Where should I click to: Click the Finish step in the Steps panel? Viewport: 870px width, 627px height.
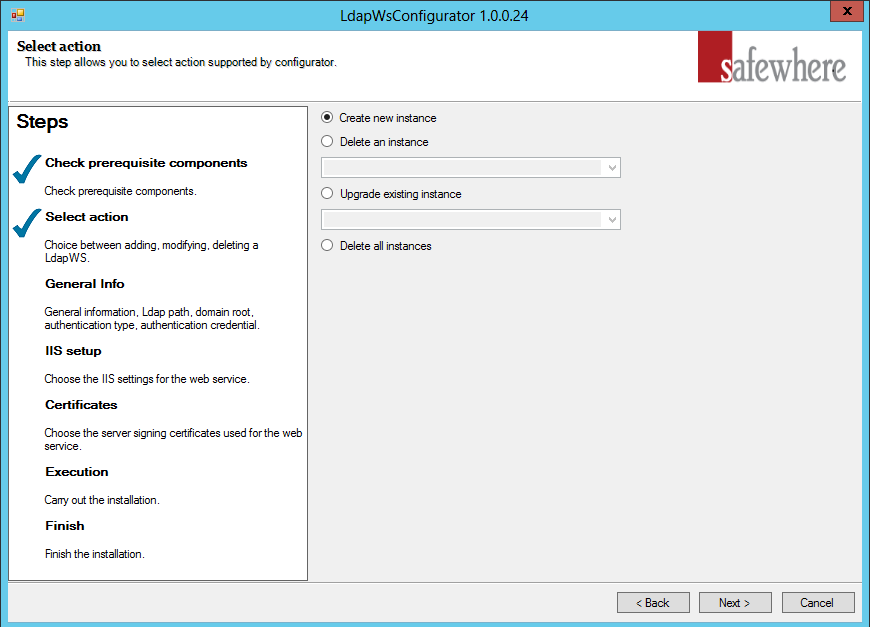[64, 525]
